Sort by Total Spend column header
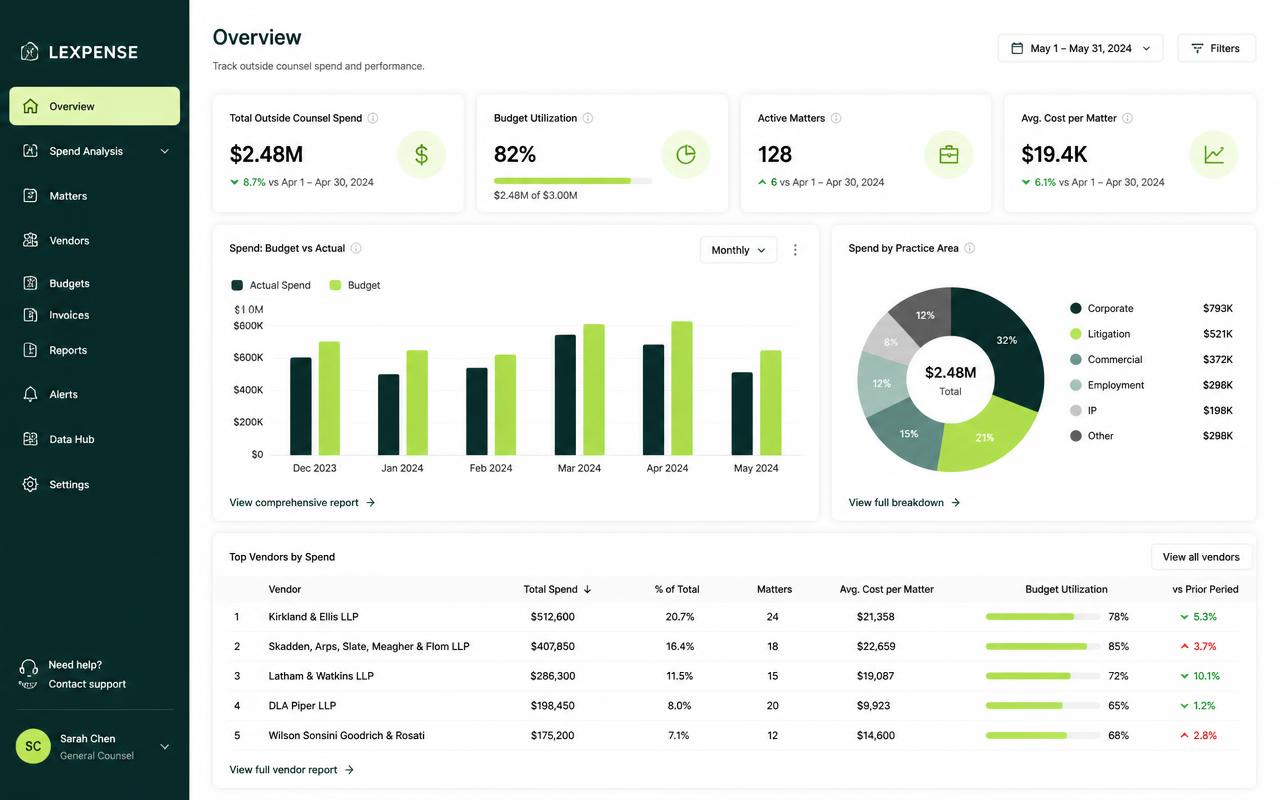This screenshot has height=800, width=1280. coord(557,589)
